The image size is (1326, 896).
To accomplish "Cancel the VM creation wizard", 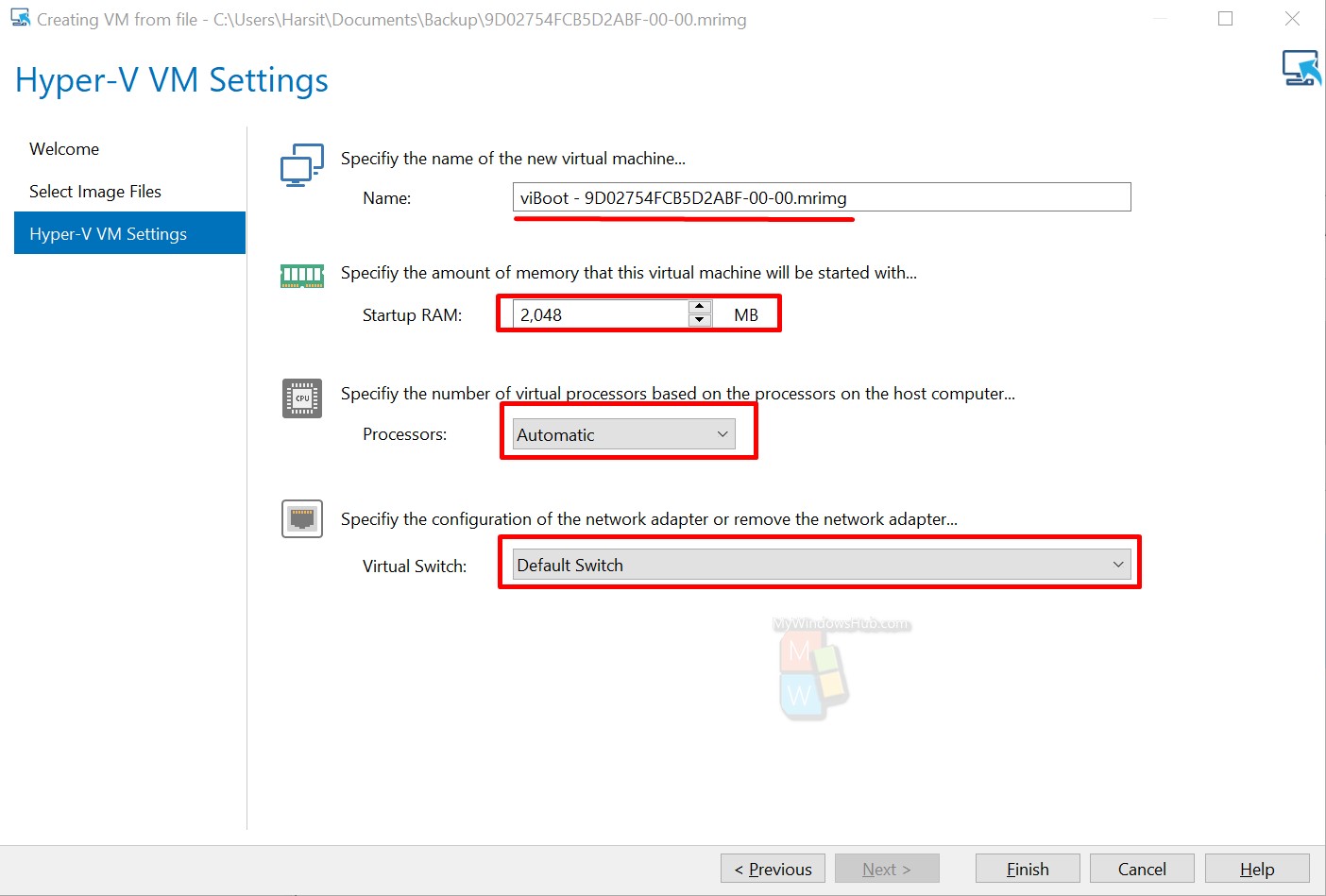I will click(x=1142, y=869).
